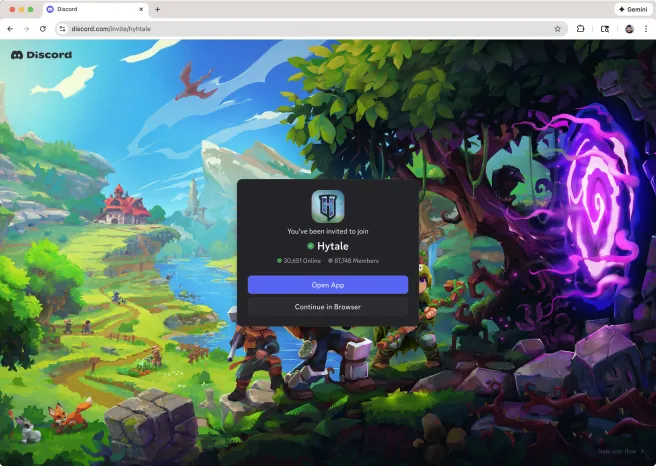
Task: Click the New user flow link
Action: pos(620,451)
